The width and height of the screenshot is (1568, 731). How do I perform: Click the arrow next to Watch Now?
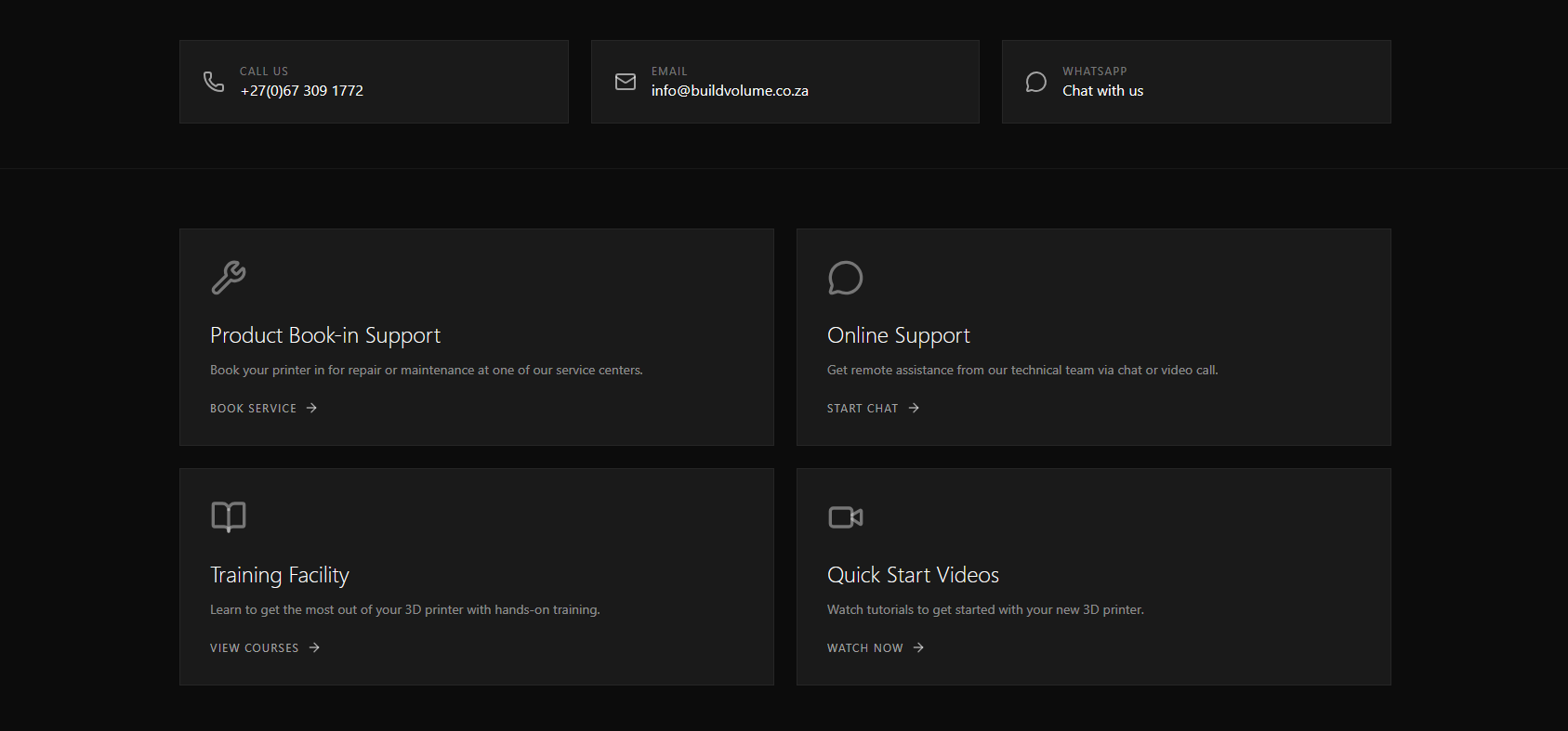(x=918, y=647)
